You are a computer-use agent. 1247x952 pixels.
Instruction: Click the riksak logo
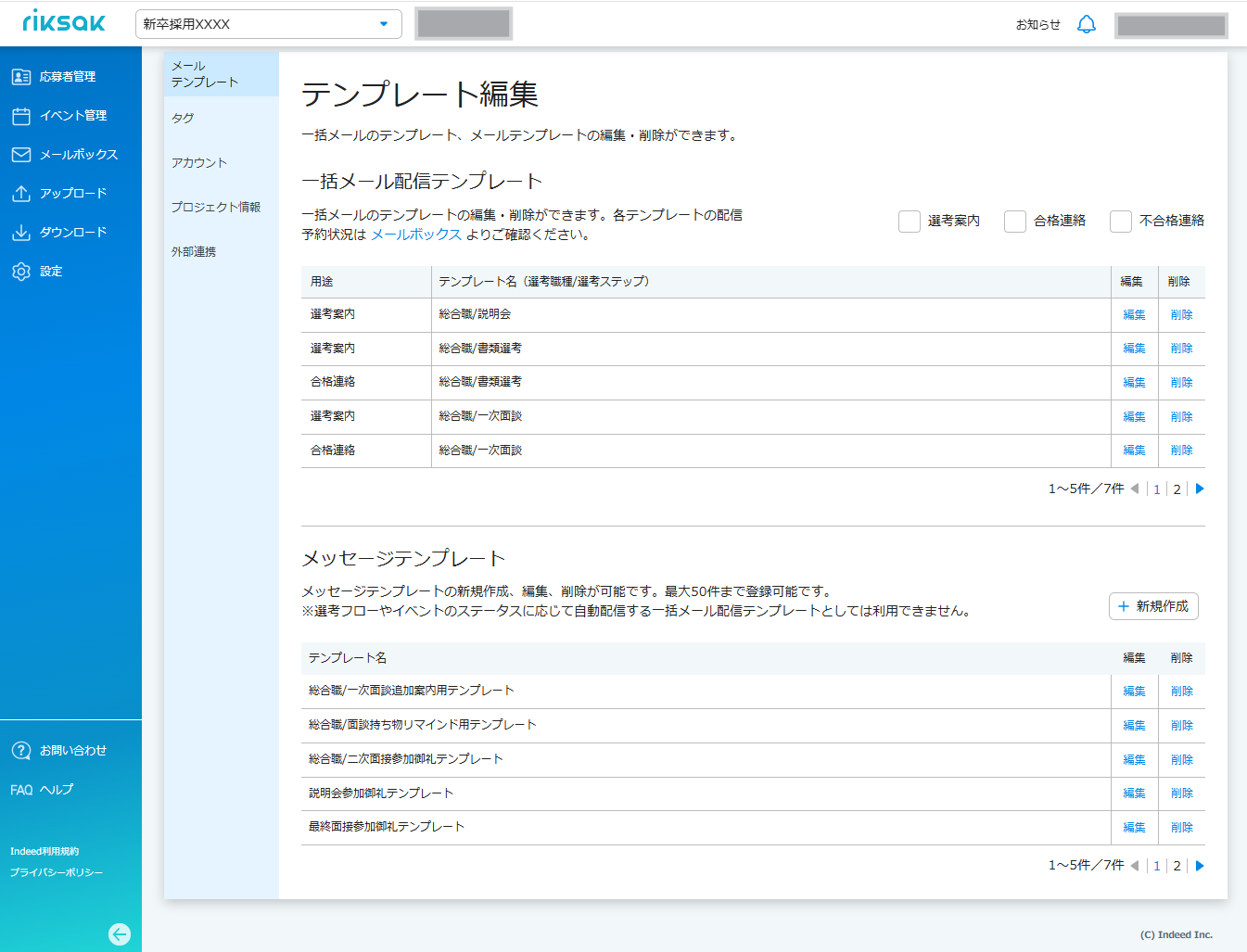click(64, 21)
